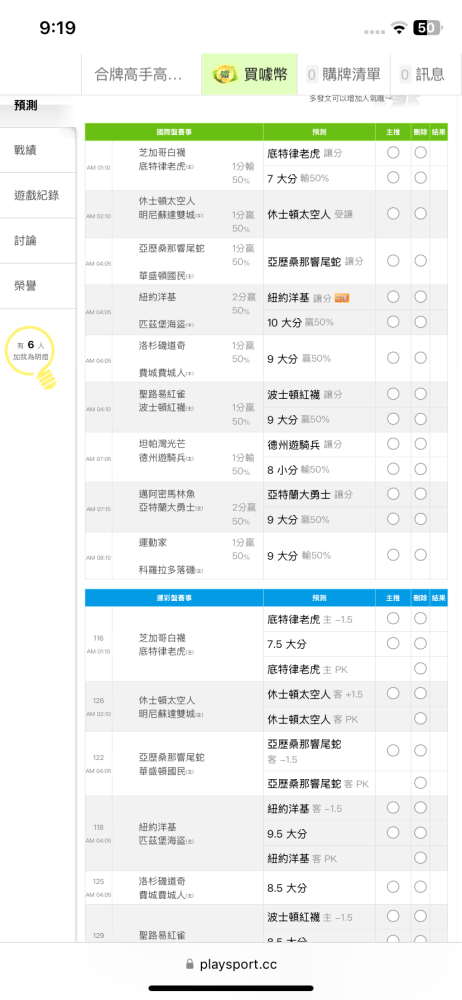Screen dimensions: 462x1000
Task: Click the 買噱幣 button
Action: click(249, 75)
